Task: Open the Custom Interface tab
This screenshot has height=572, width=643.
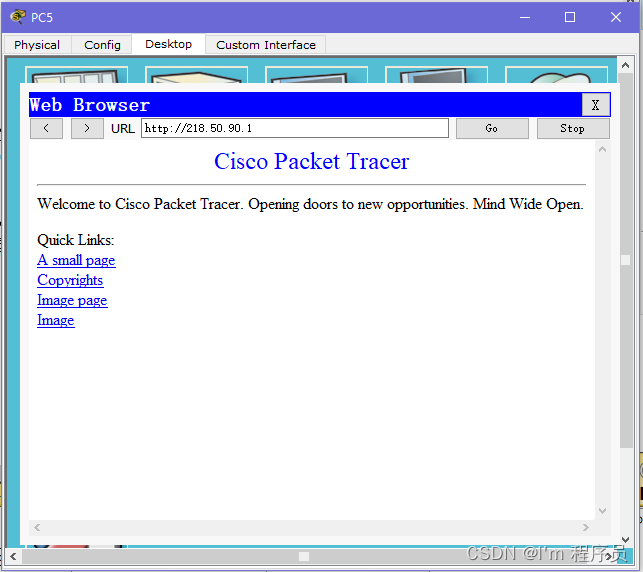Action: (266, 45)
